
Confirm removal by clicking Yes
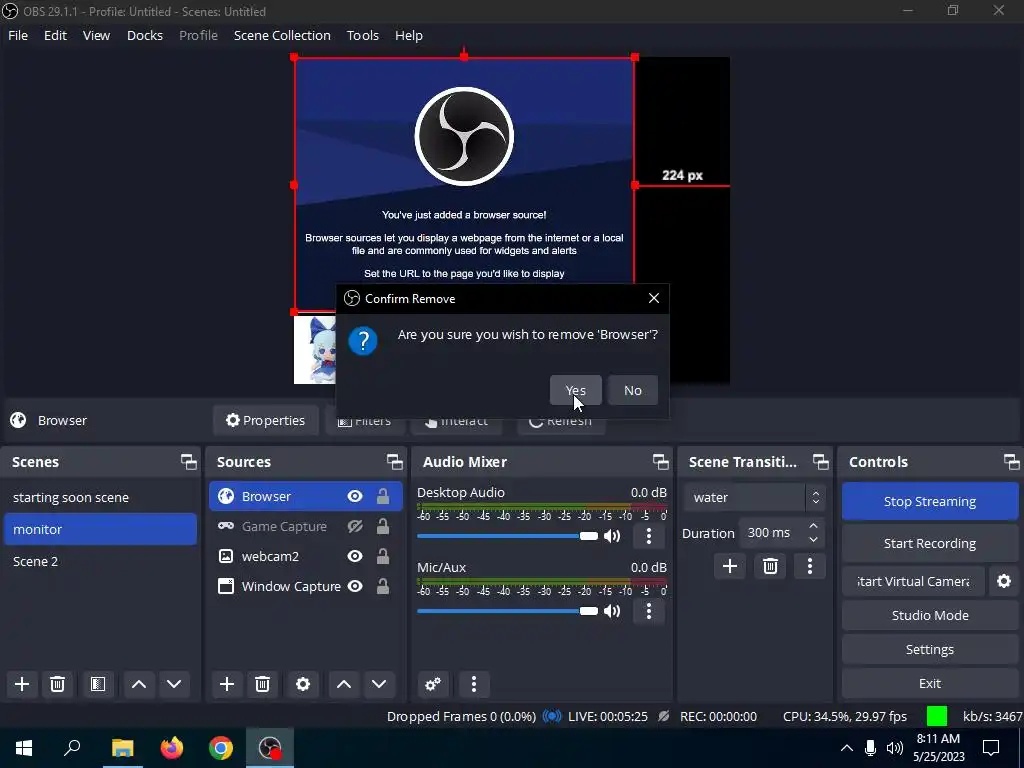coord(575,390)
